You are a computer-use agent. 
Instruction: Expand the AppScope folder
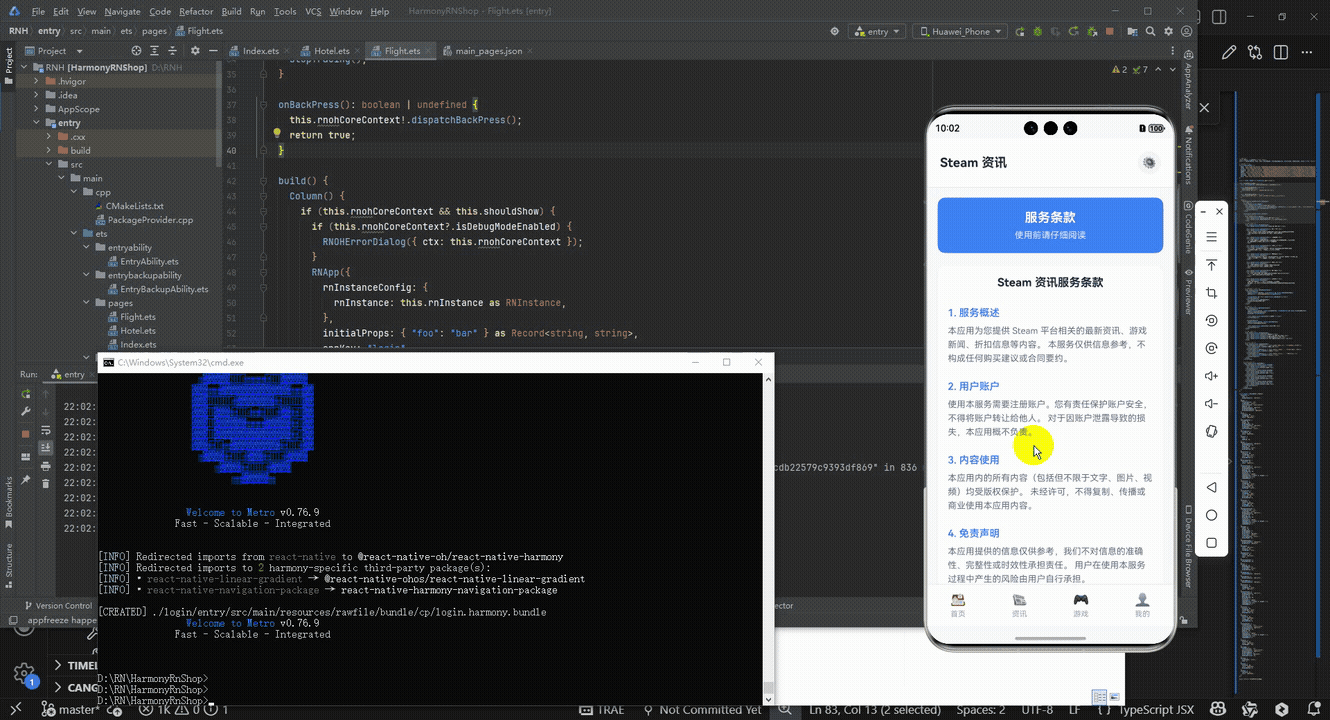click(x=37, y=109)
